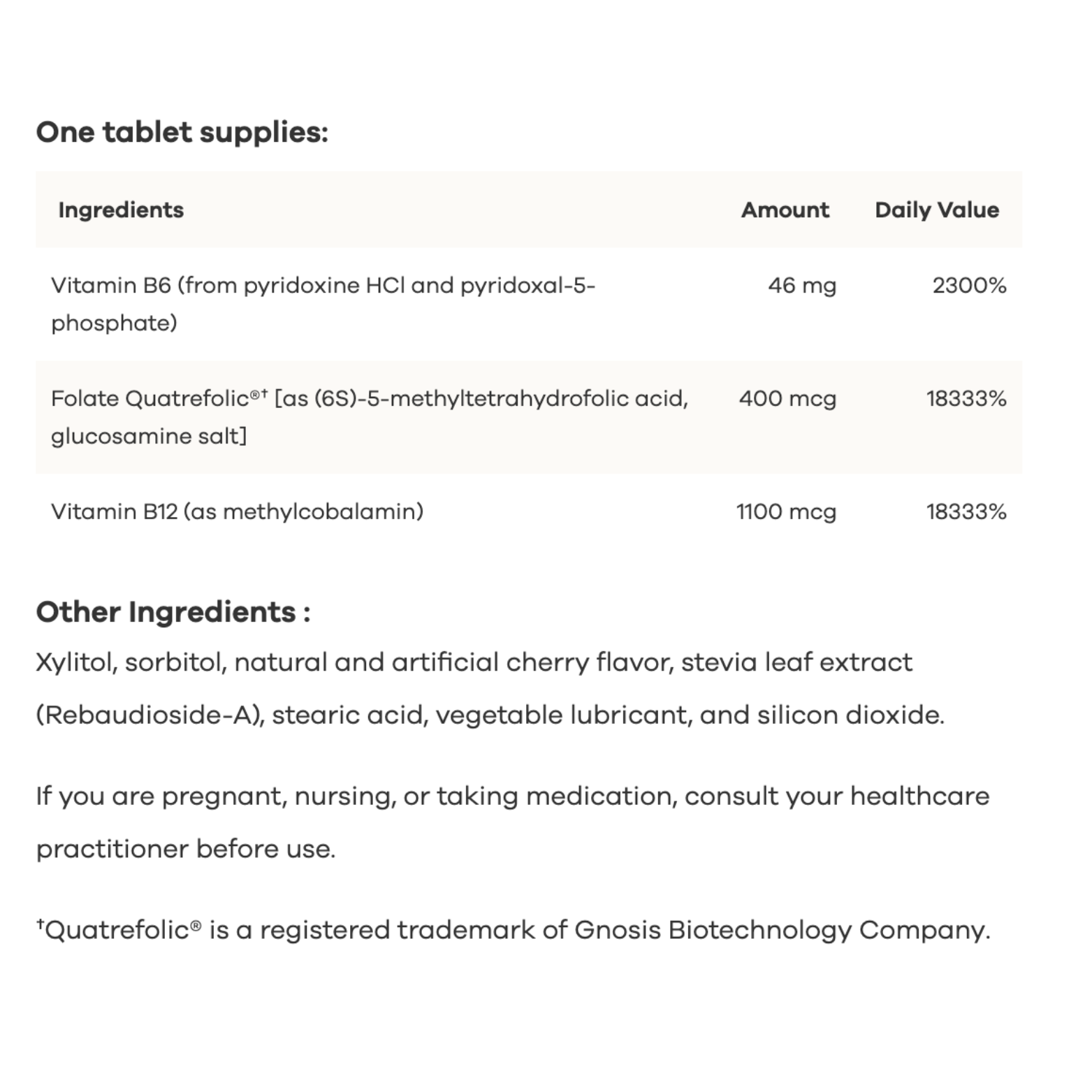Select the Daily Value column header
The height and width of the screenshot is (1092, 1092).
936,210
